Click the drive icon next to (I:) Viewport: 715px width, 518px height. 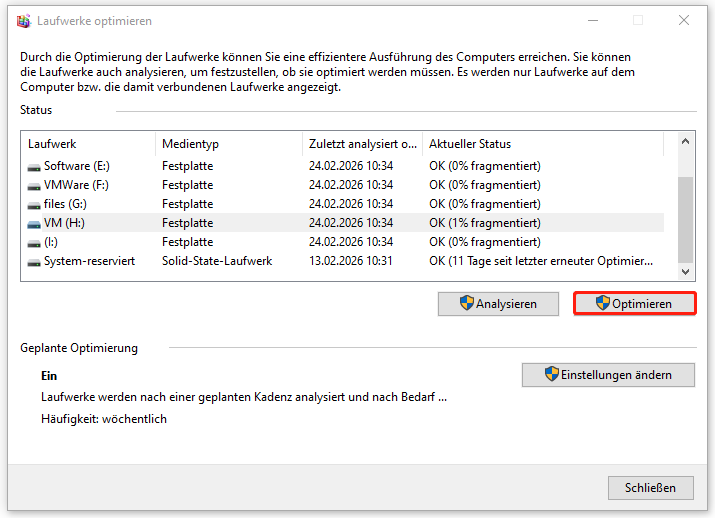(x=34, y=243)
